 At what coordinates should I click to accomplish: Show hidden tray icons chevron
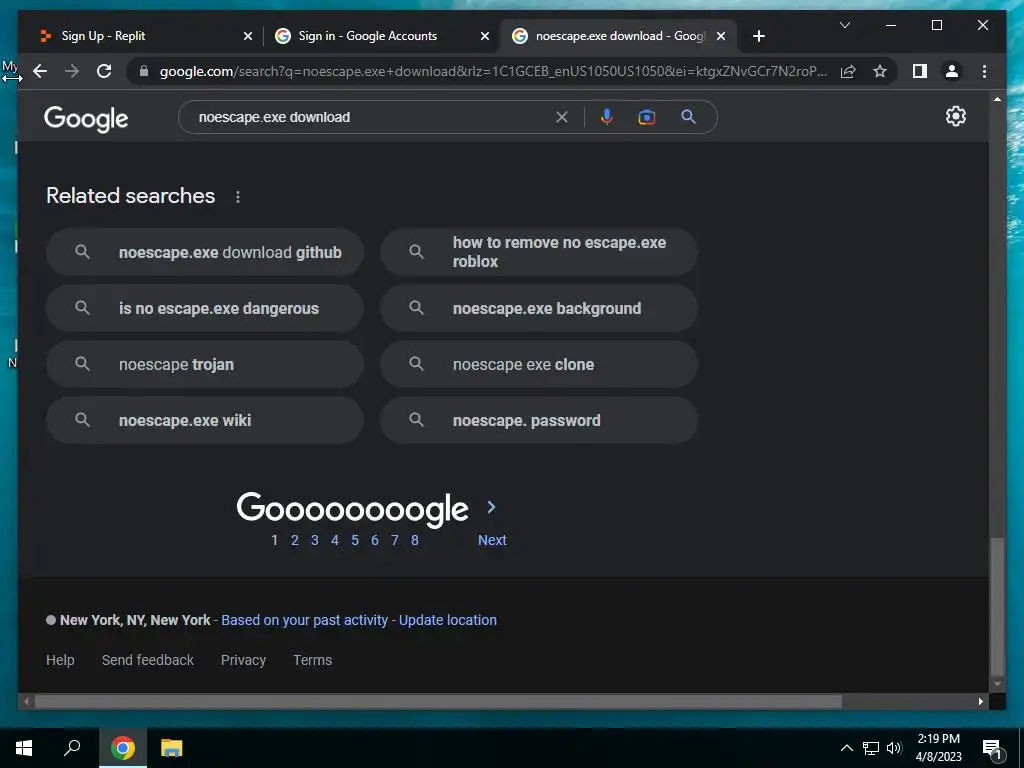pos(846,748)
